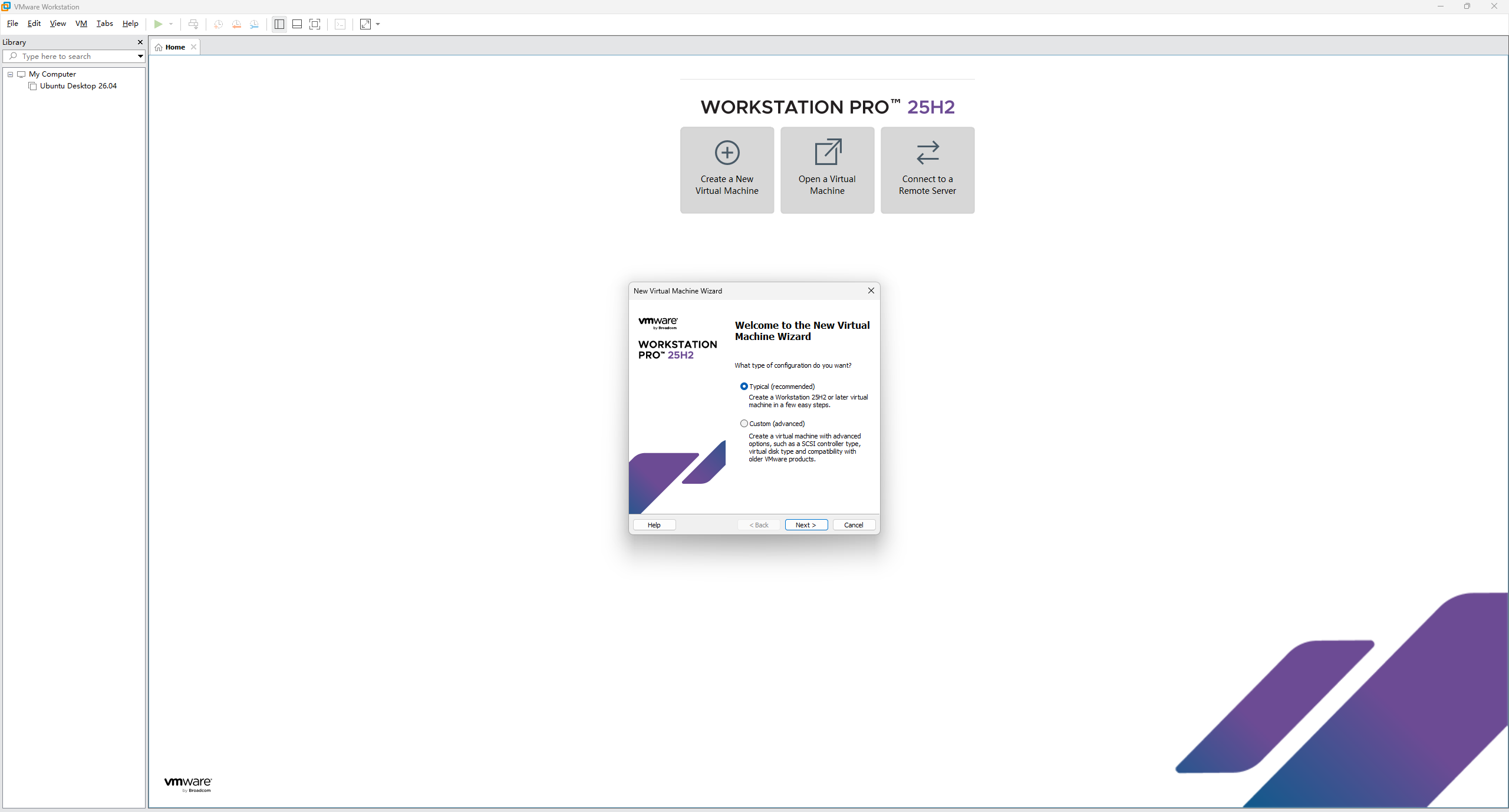Select the Typical (recommended) radio button
The width and height of the screenshot is (1509, 812).
click(744, 387)
